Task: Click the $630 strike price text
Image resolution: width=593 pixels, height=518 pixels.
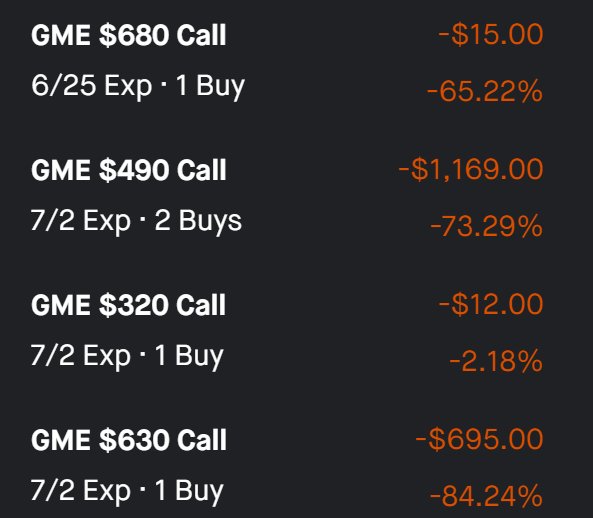Action: coord(134,440)
